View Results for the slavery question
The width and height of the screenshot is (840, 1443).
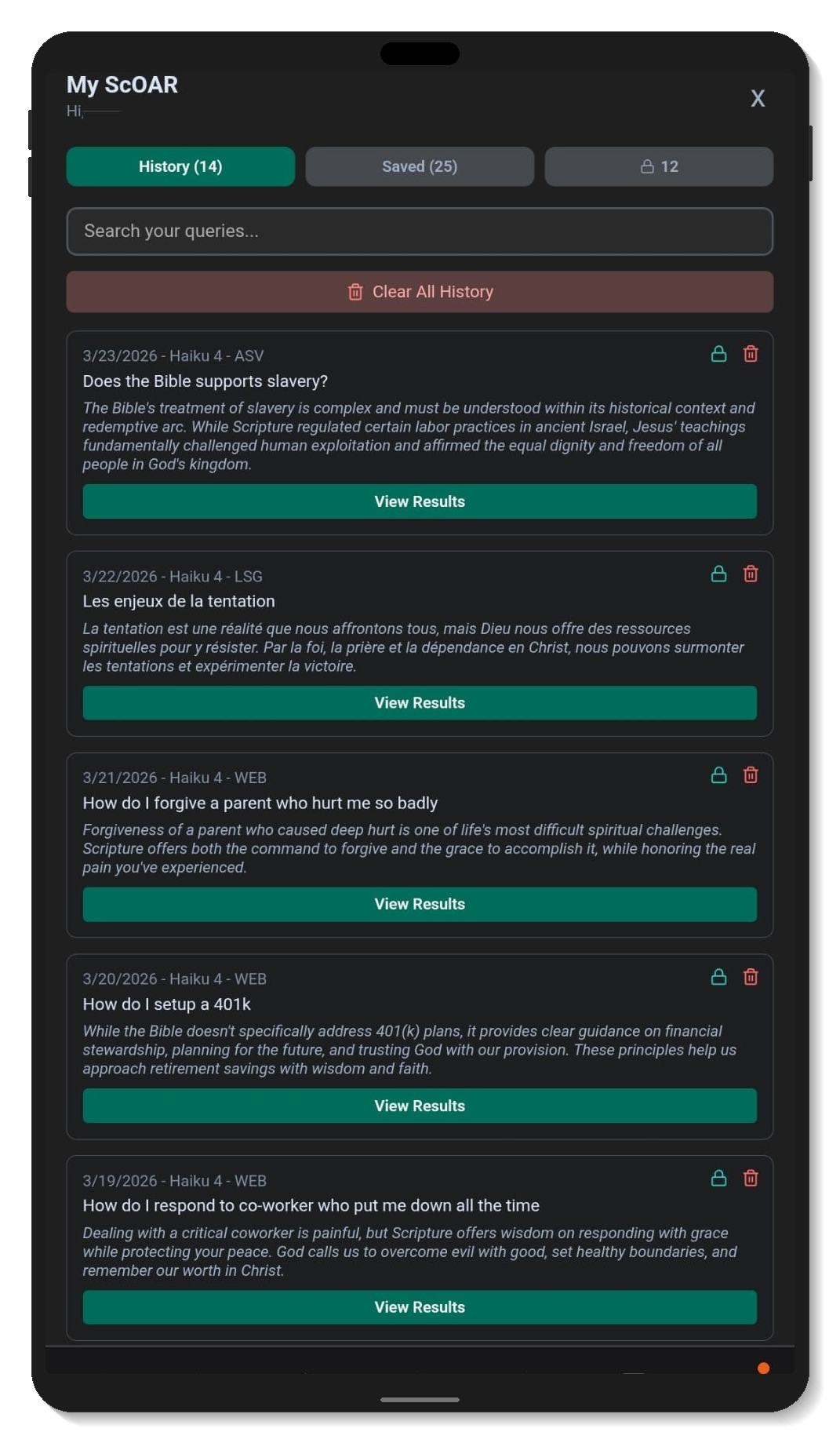420,501
